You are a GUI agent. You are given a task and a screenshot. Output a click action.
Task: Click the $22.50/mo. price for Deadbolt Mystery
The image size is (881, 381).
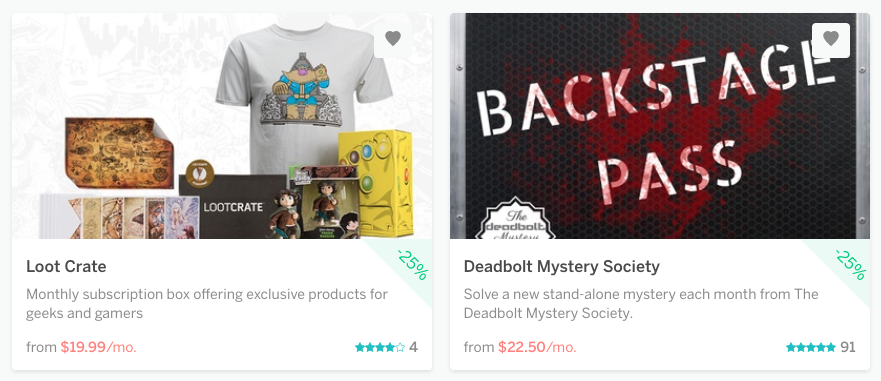point(537,347)
